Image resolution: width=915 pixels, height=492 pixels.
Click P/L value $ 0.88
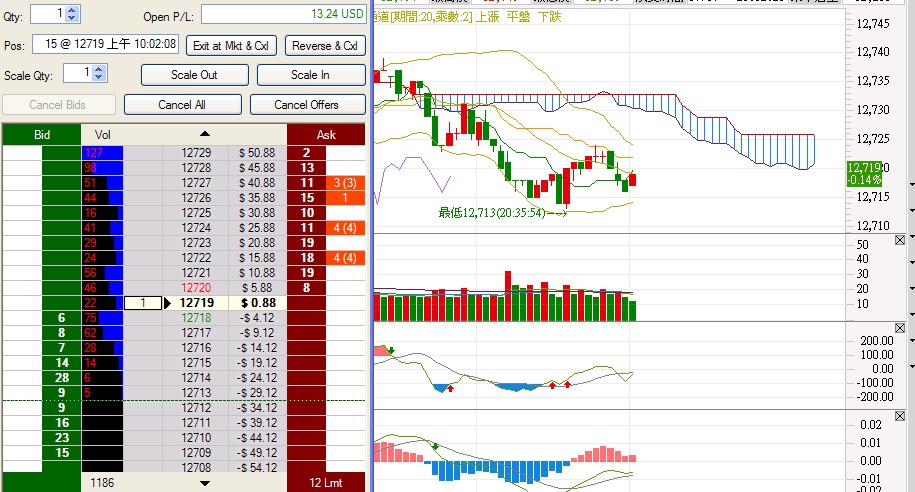click(257, 303)
